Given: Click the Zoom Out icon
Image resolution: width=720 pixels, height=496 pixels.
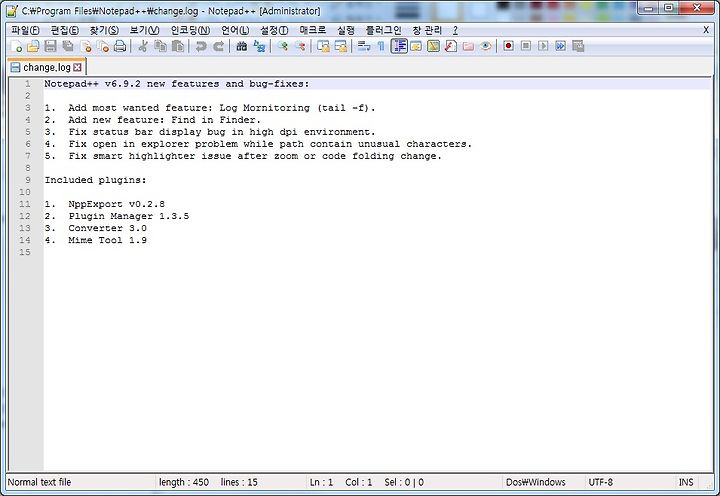Looking at the screenshot, I should 300,46.
